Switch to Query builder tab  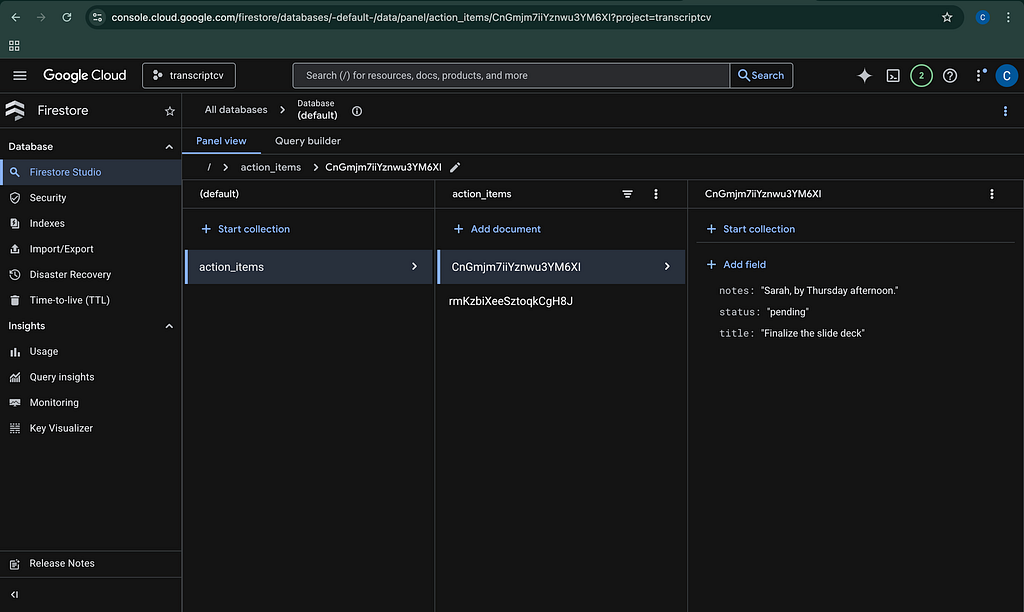(308, 141)
